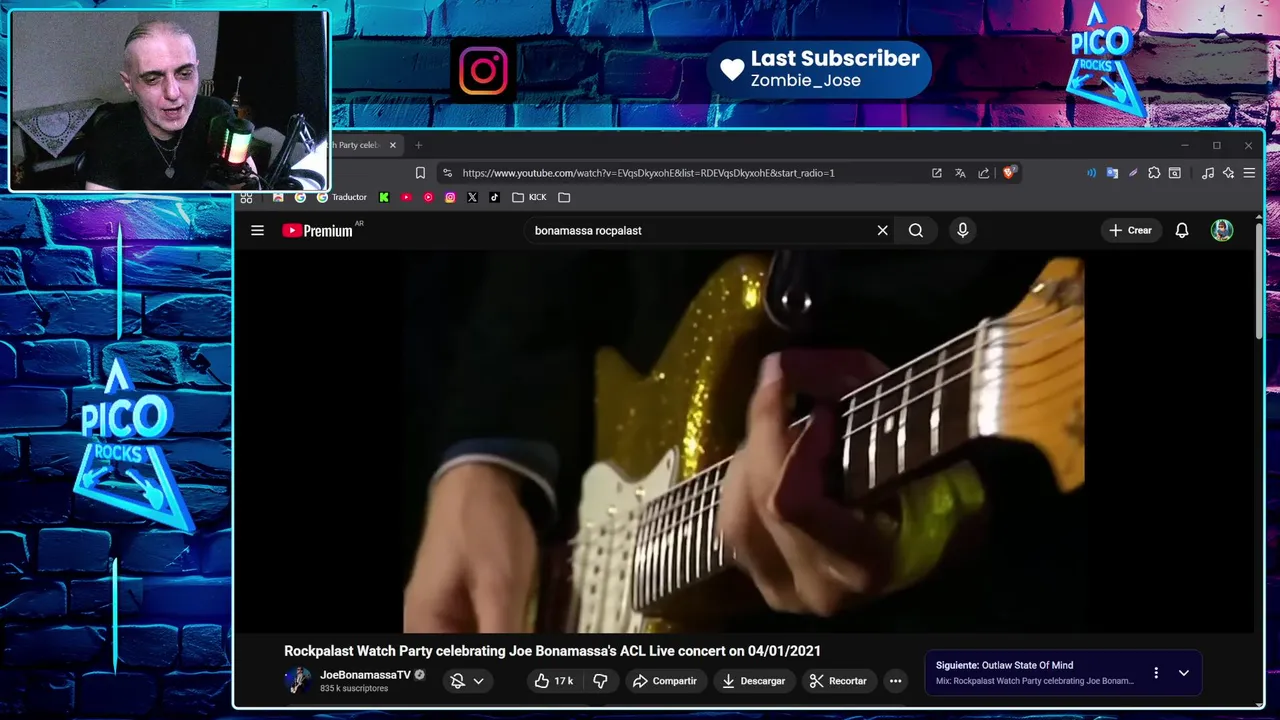This screenshot has height=720, width=1280.
Task: Expand the Siguiente mix playlist panel
Action: (1184, 673)
